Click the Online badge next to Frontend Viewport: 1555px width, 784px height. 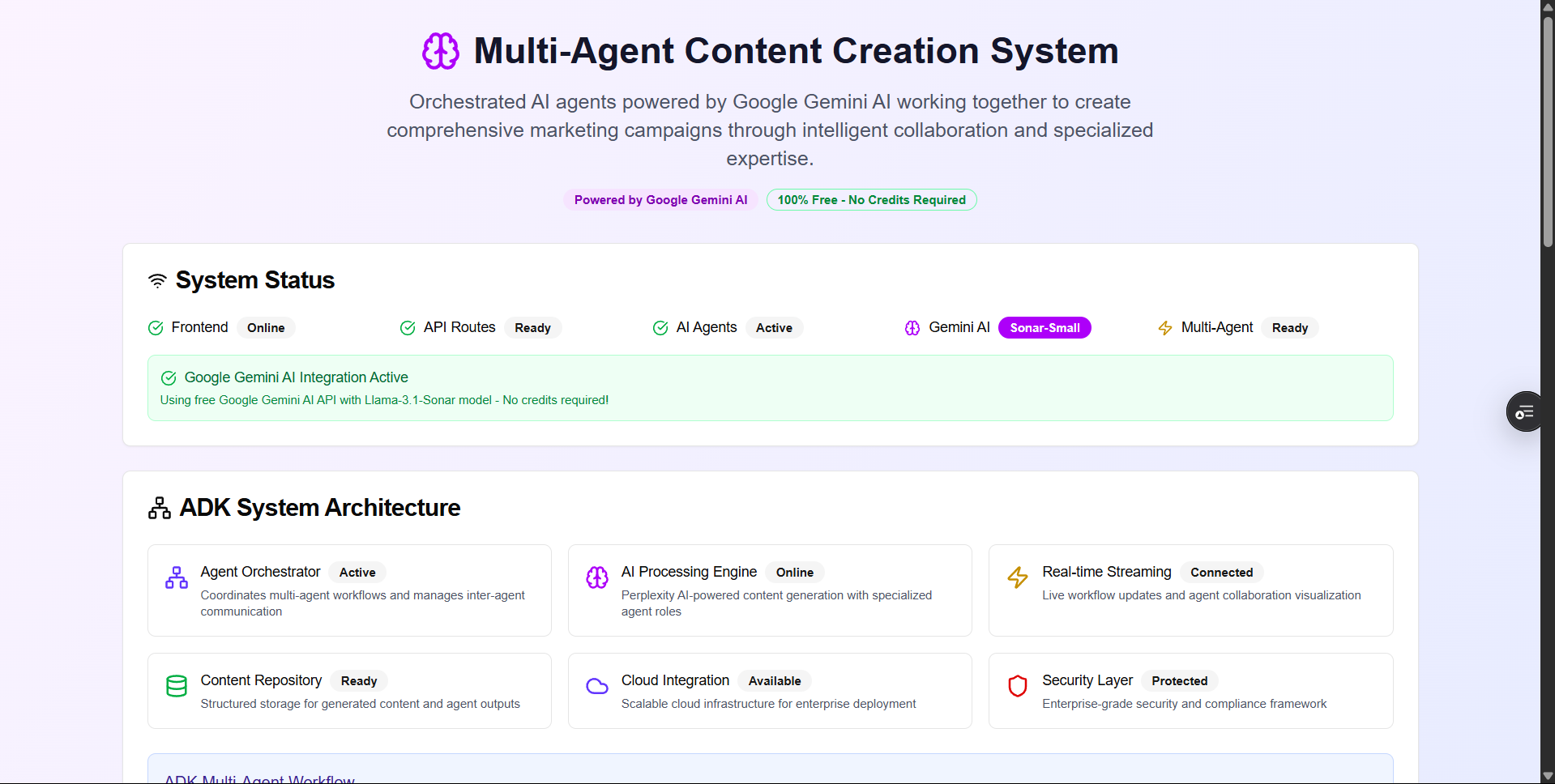tap(266, 328)
